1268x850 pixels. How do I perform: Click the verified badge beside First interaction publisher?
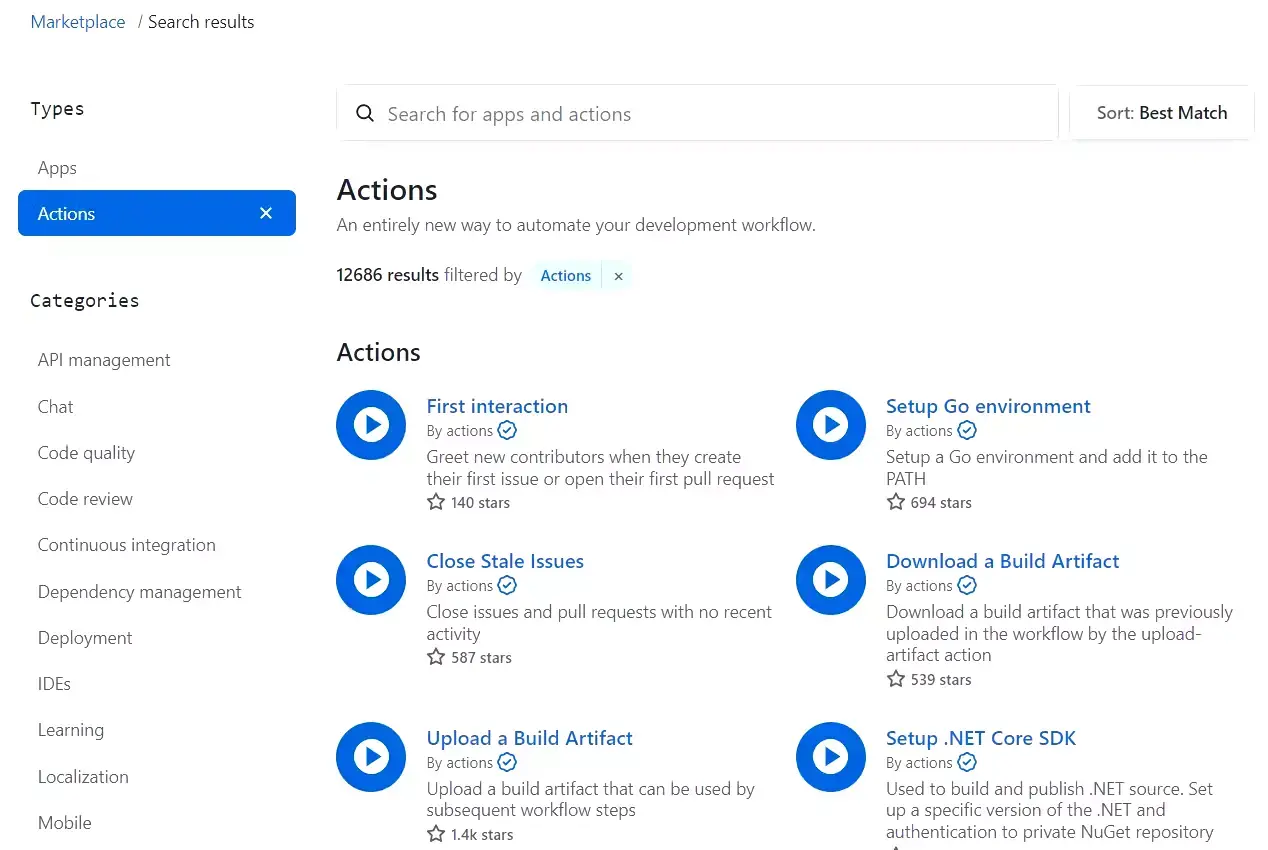coord(507,430)
